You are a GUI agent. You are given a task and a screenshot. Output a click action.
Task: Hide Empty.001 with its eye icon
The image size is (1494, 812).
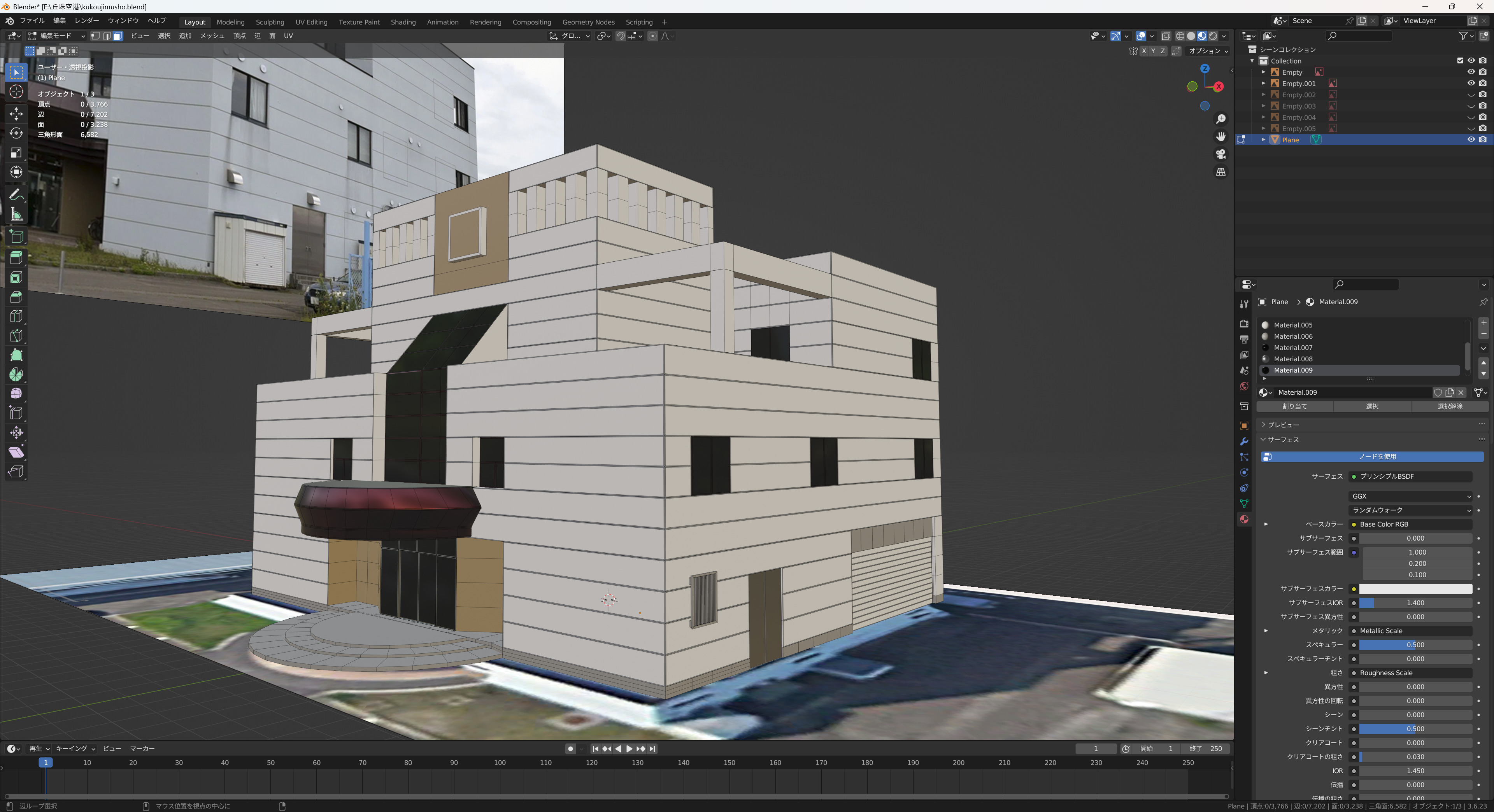(1471, 84)
